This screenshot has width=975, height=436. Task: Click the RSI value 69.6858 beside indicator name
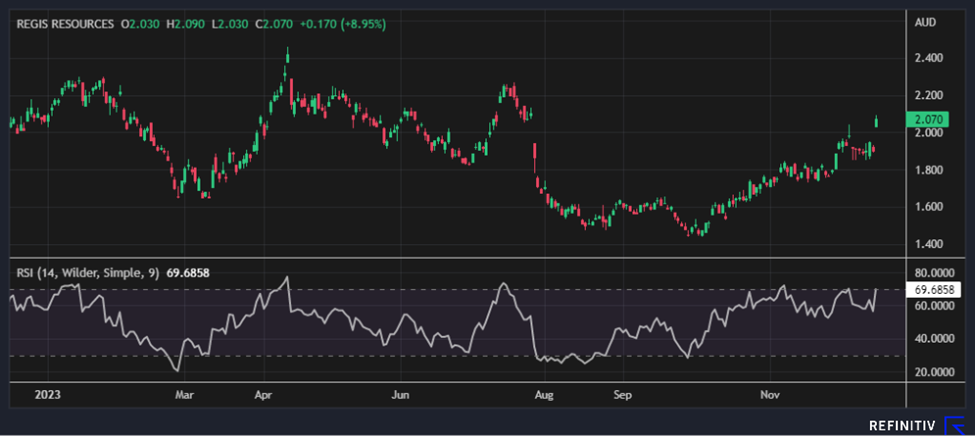point(188,272)
